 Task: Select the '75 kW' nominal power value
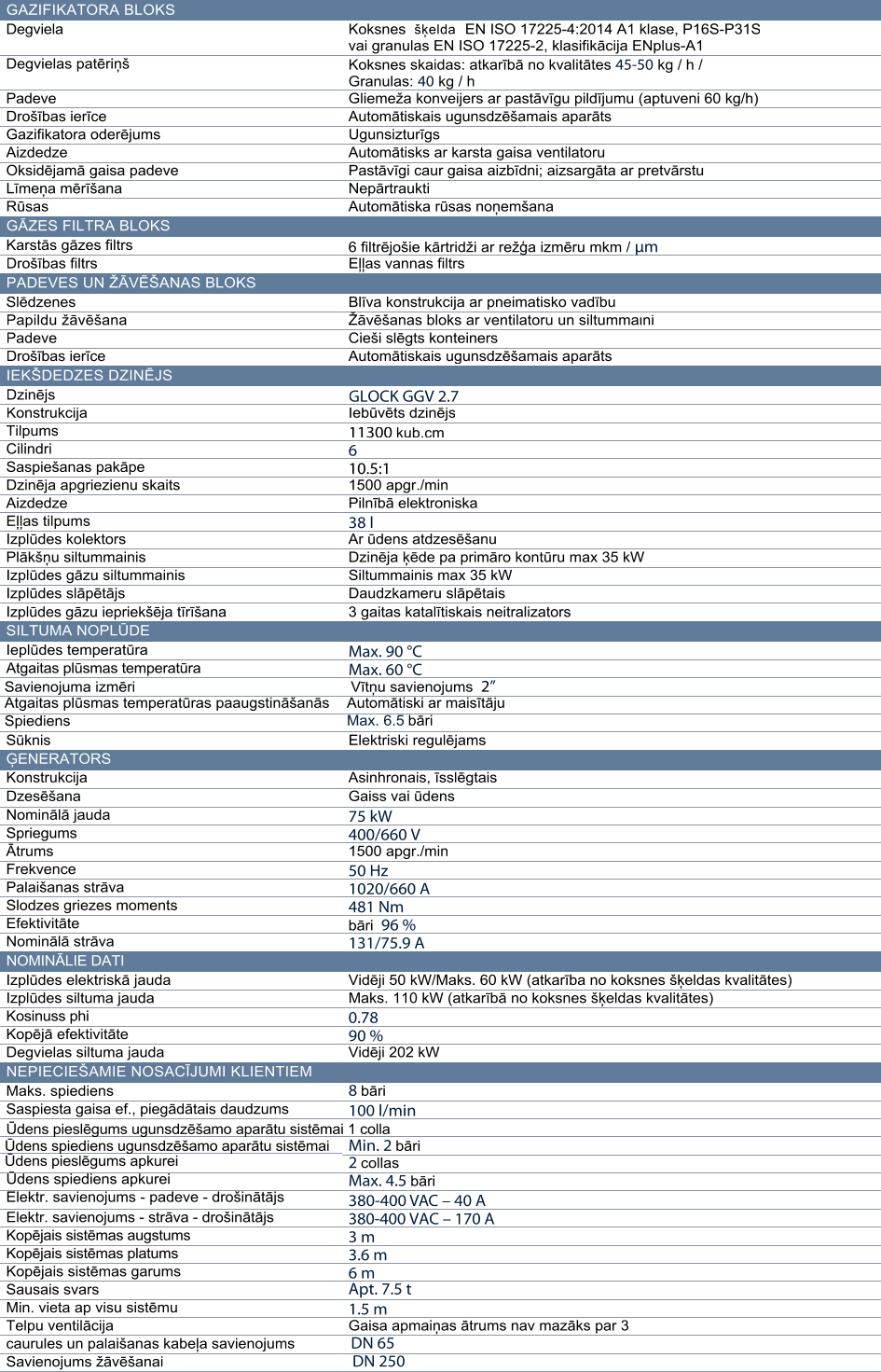pos(370,816)
